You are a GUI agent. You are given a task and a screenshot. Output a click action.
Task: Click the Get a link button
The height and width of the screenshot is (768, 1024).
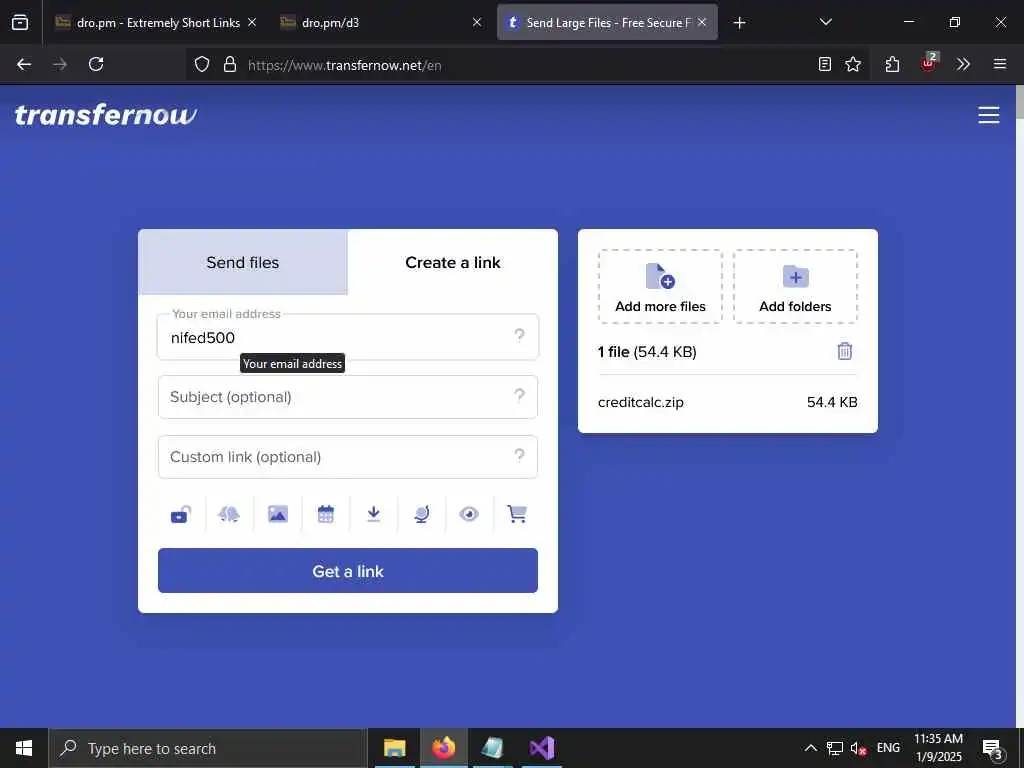[x=347, y=571]
